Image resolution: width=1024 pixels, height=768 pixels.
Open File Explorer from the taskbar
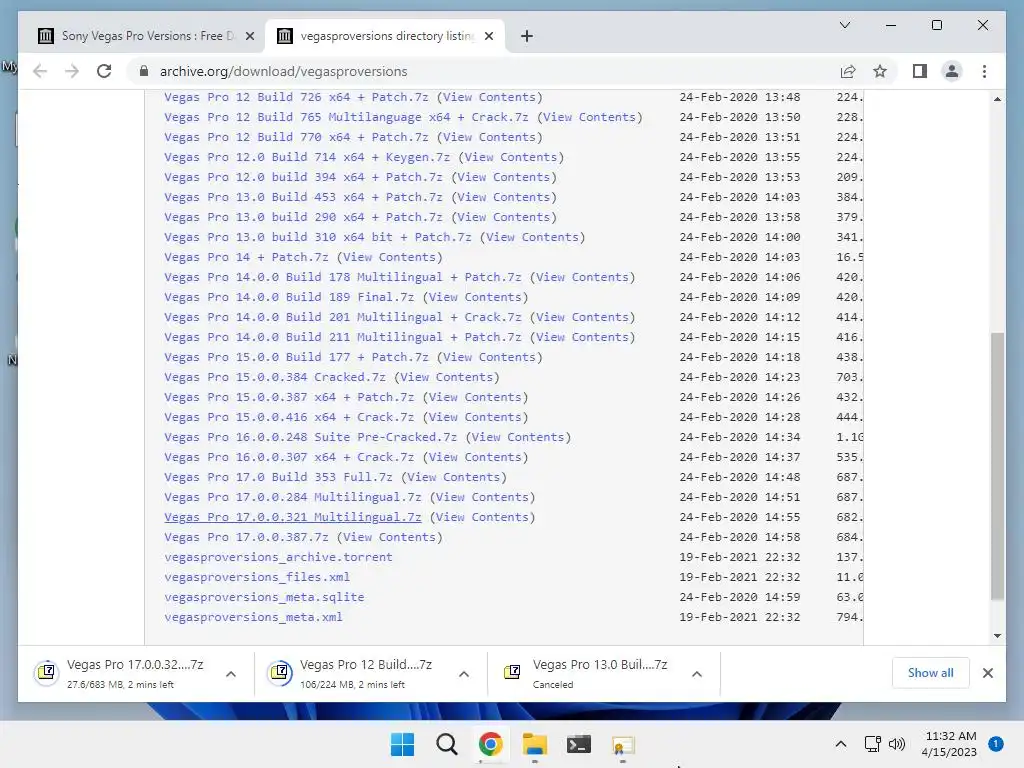point(535,744)
